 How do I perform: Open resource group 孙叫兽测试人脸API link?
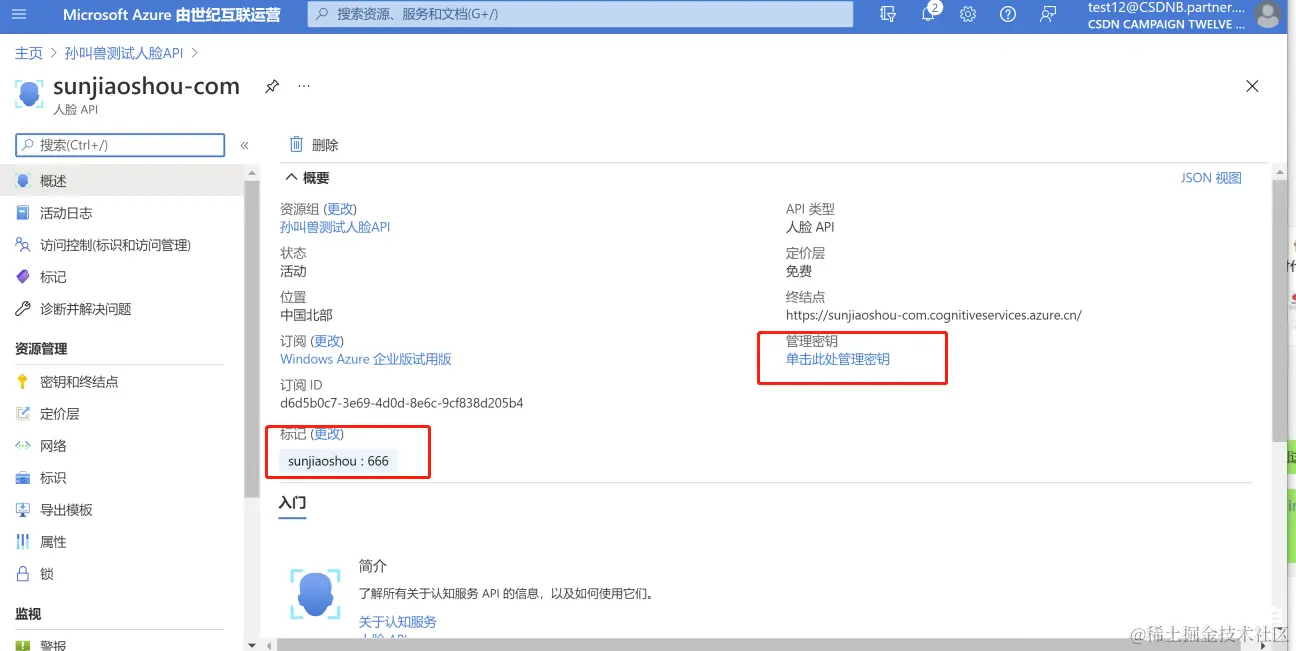point(335,227)
